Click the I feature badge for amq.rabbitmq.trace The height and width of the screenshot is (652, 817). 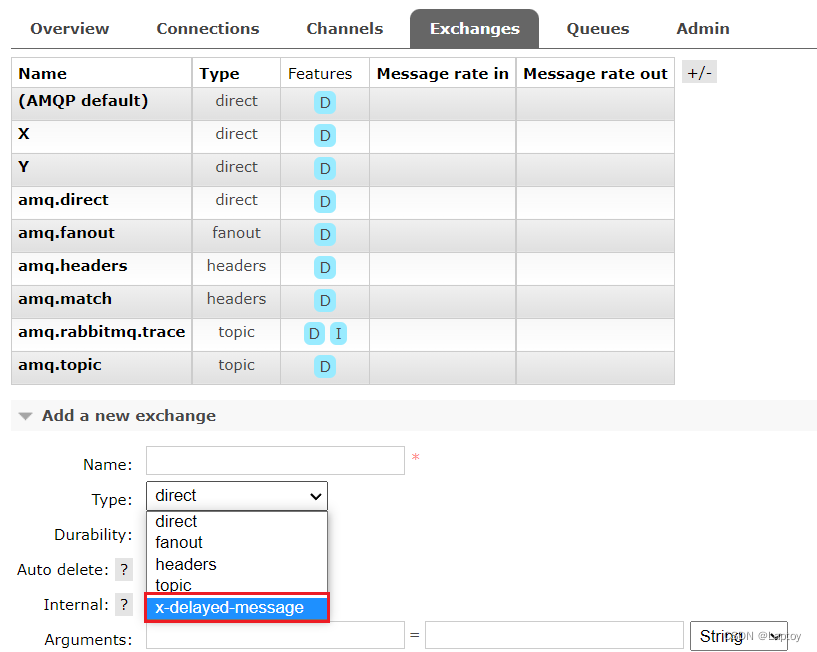339,334
